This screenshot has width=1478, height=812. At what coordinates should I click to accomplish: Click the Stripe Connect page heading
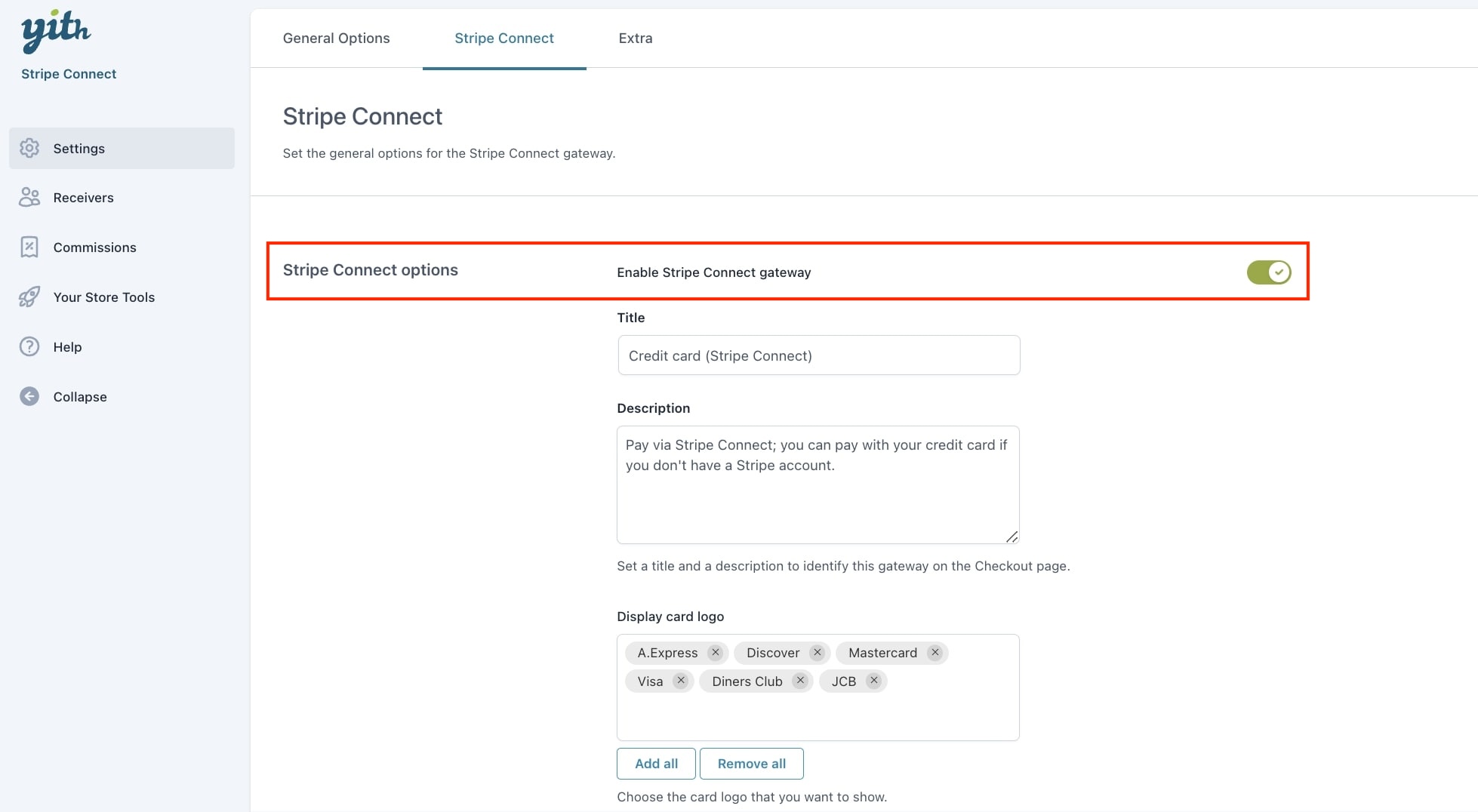362,116
